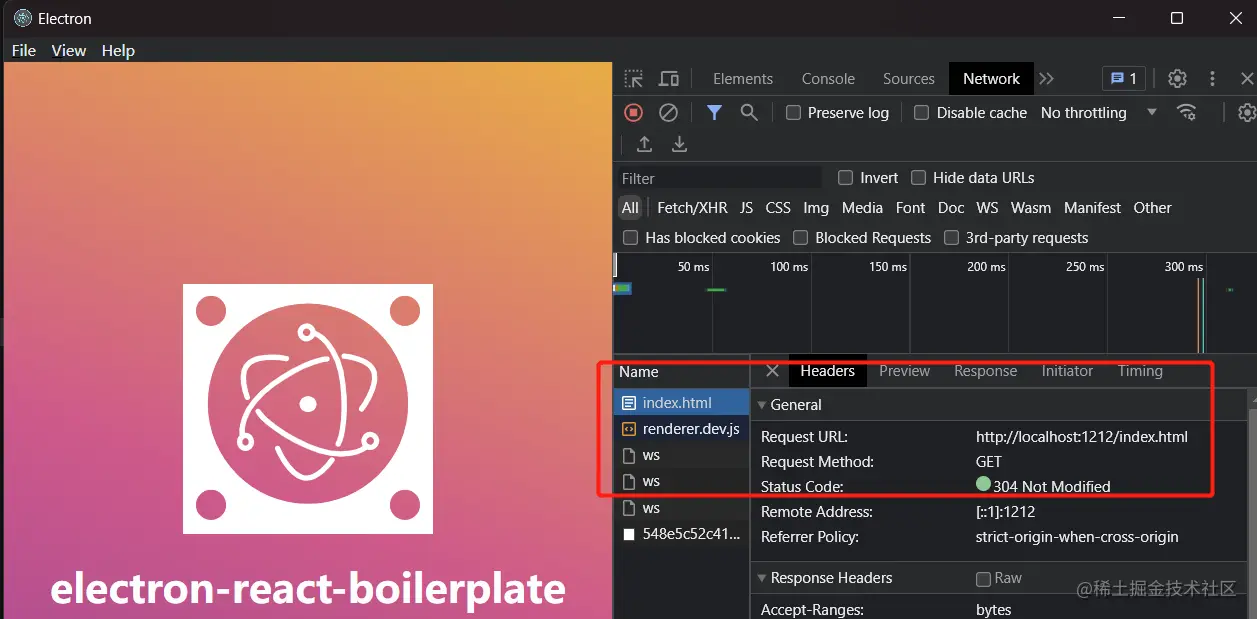Viewport: 1257px width, 619px height.
Task: Show more DevTools tabs chevron
Action: (x=1046, y=79)
